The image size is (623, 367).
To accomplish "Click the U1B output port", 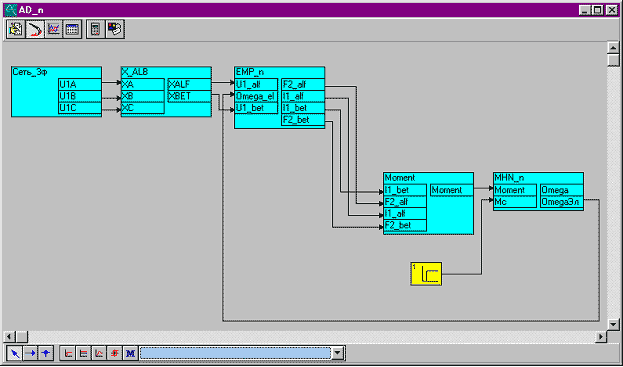I will (80, 96).
